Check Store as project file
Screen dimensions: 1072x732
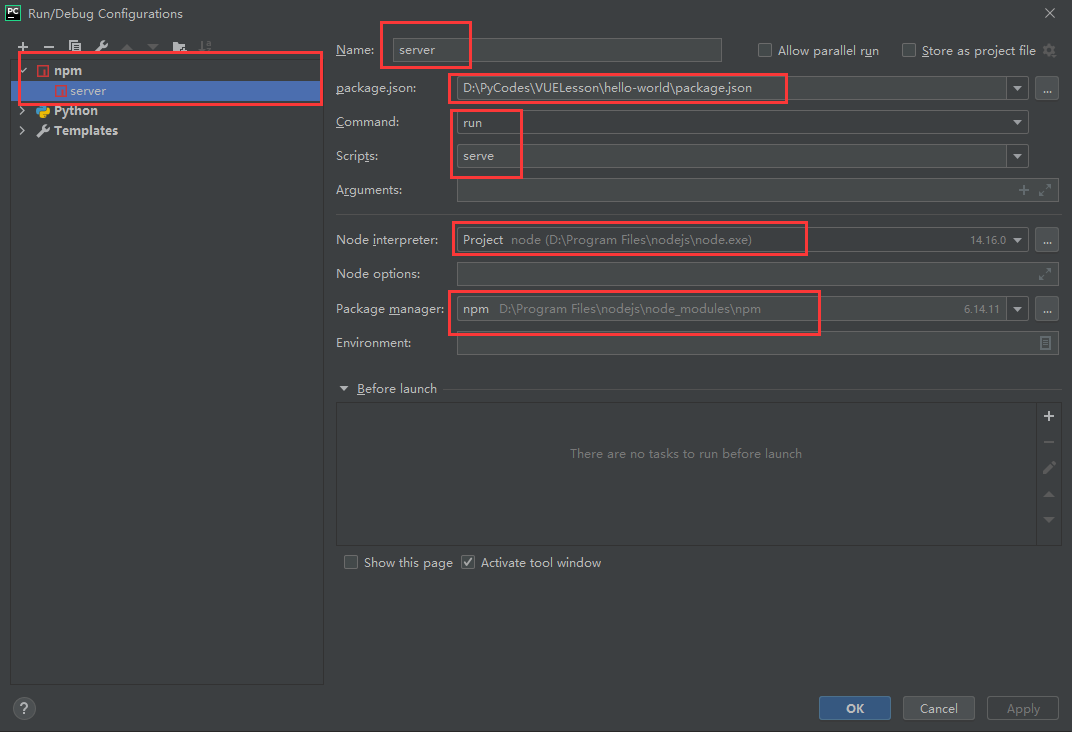909,51
